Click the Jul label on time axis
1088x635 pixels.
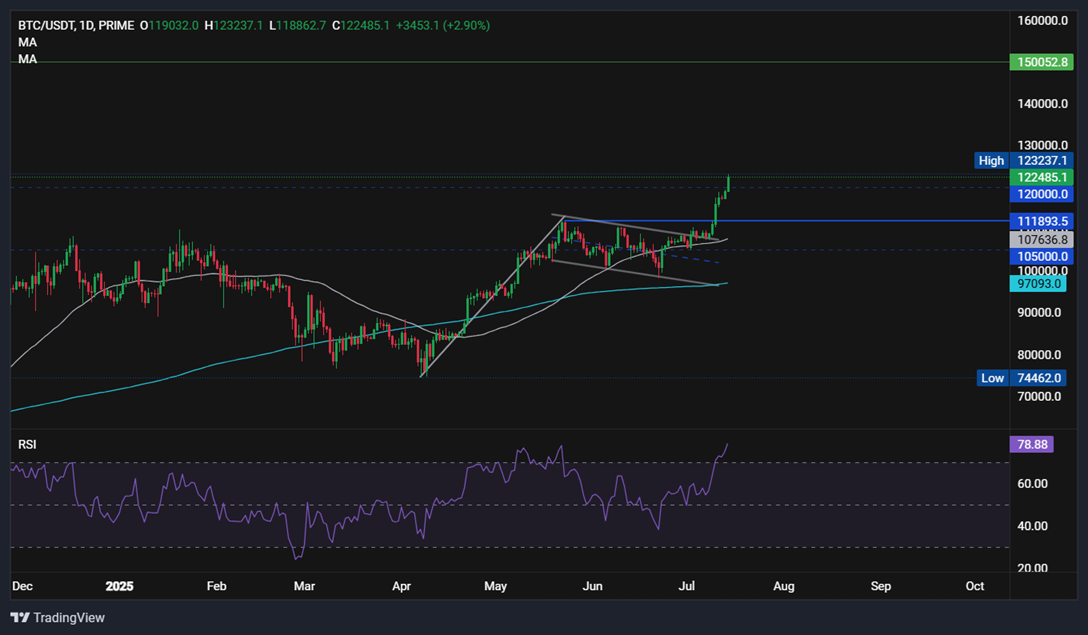click(x=686, y=586)
